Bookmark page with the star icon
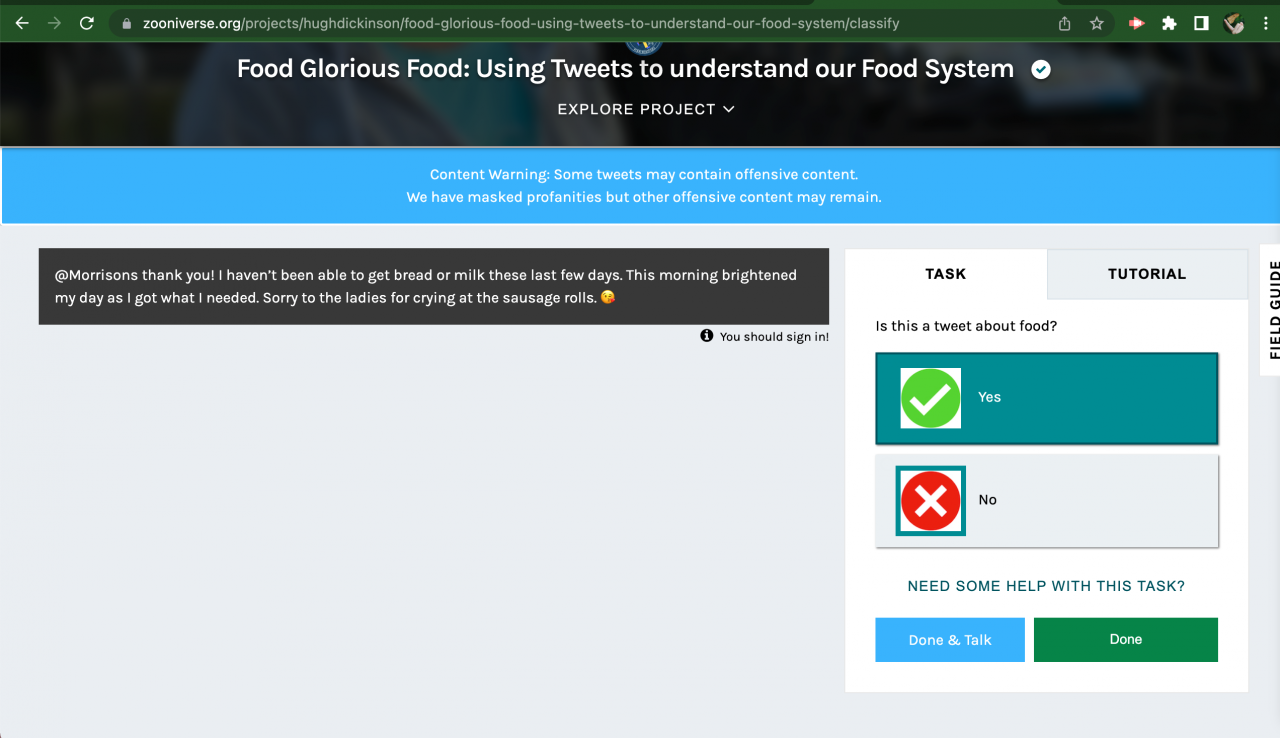The image size is (1280, 738). (x=1097, y=23)
